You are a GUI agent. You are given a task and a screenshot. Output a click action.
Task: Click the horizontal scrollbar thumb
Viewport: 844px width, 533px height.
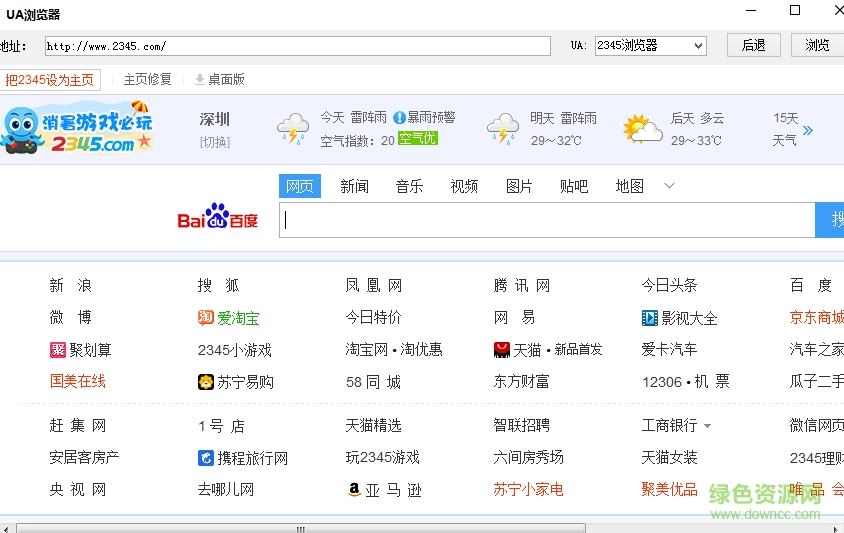coord(300,529)
